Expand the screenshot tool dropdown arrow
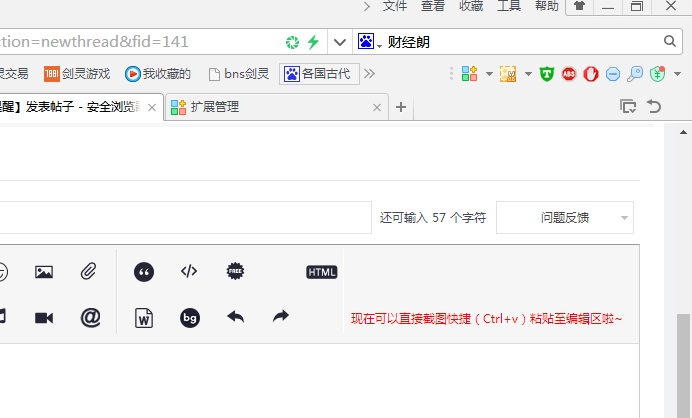The width and height of the screenshot is (692, 418). (x=528, y=74)
